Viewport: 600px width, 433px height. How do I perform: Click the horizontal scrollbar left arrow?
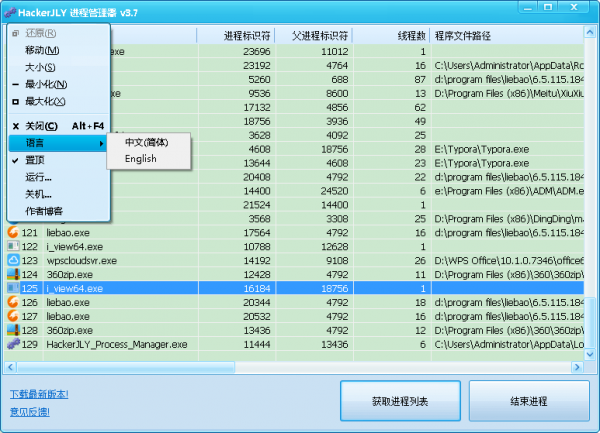pyautogui.click(x=10, y=368)
